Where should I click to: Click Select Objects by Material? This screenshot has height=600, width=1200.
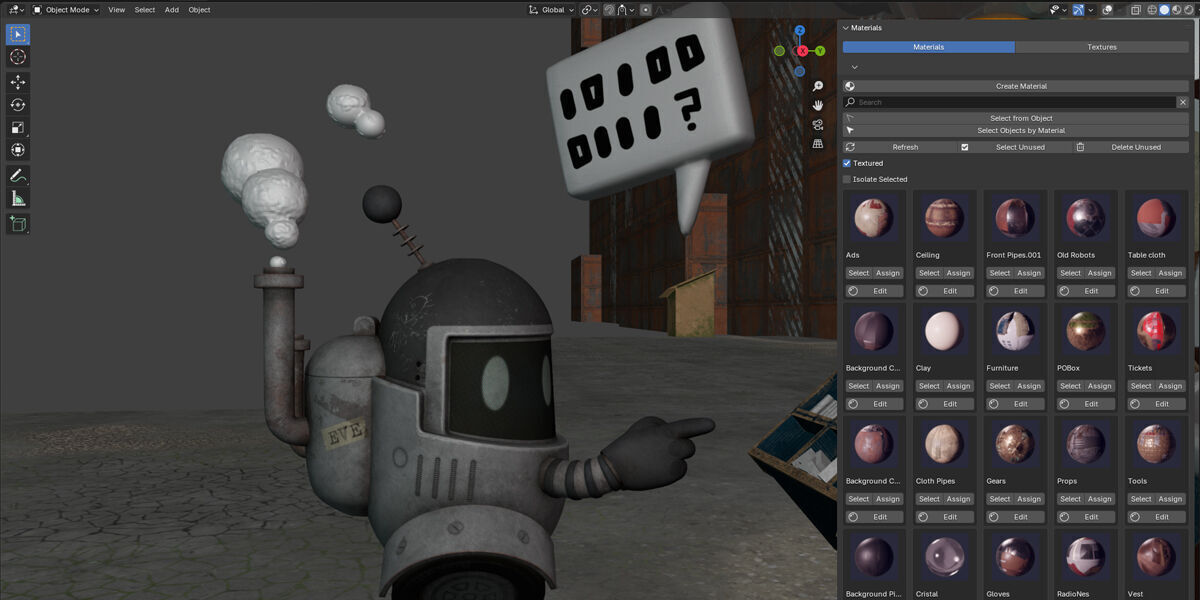[x=1016, y=130]
